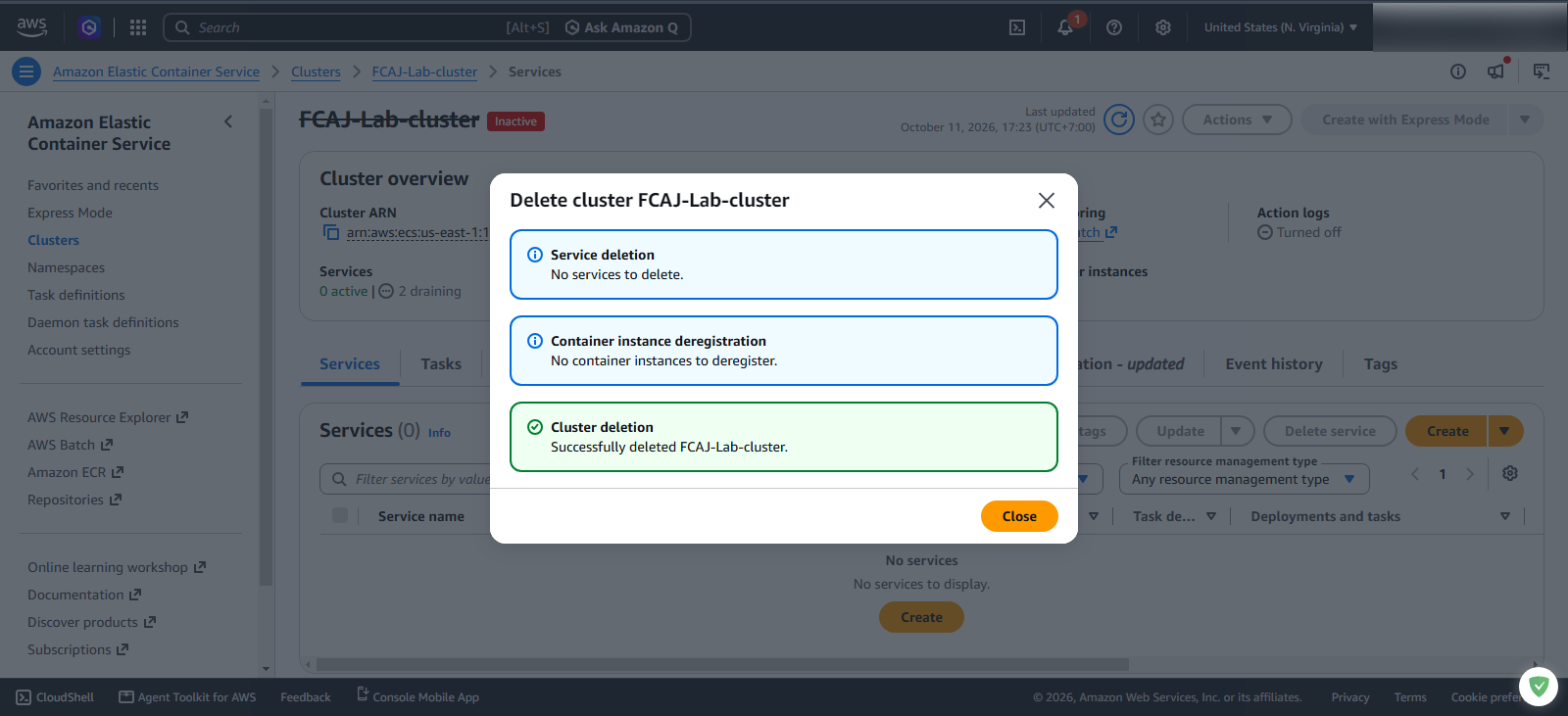1568x716 pixels.
Task: Expand the Create split-button arrow
Action: 1505,431
